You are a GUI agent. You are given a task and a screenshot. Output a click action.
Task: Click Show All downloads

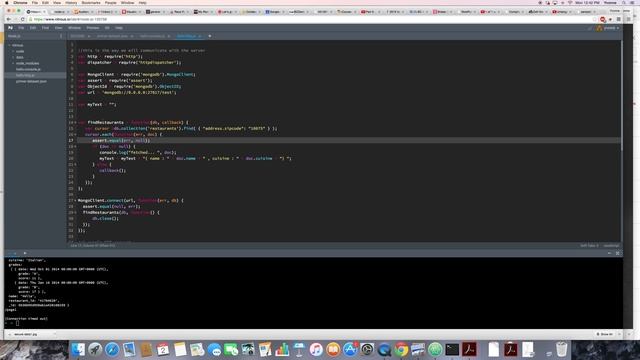(604, 334)
